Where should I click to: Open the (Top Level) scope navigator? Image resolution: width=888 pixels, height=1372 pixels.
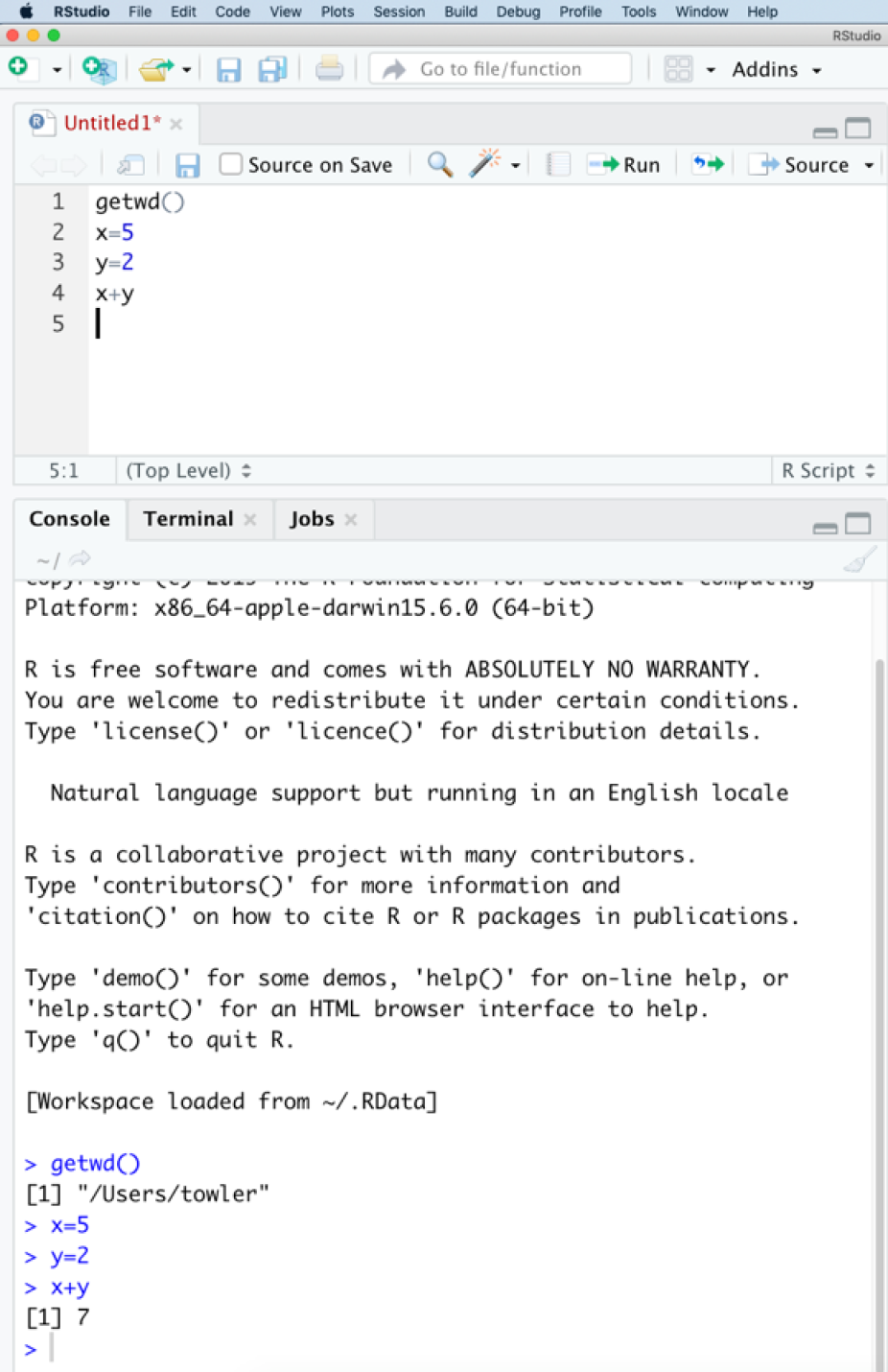[x=189, y=470]
